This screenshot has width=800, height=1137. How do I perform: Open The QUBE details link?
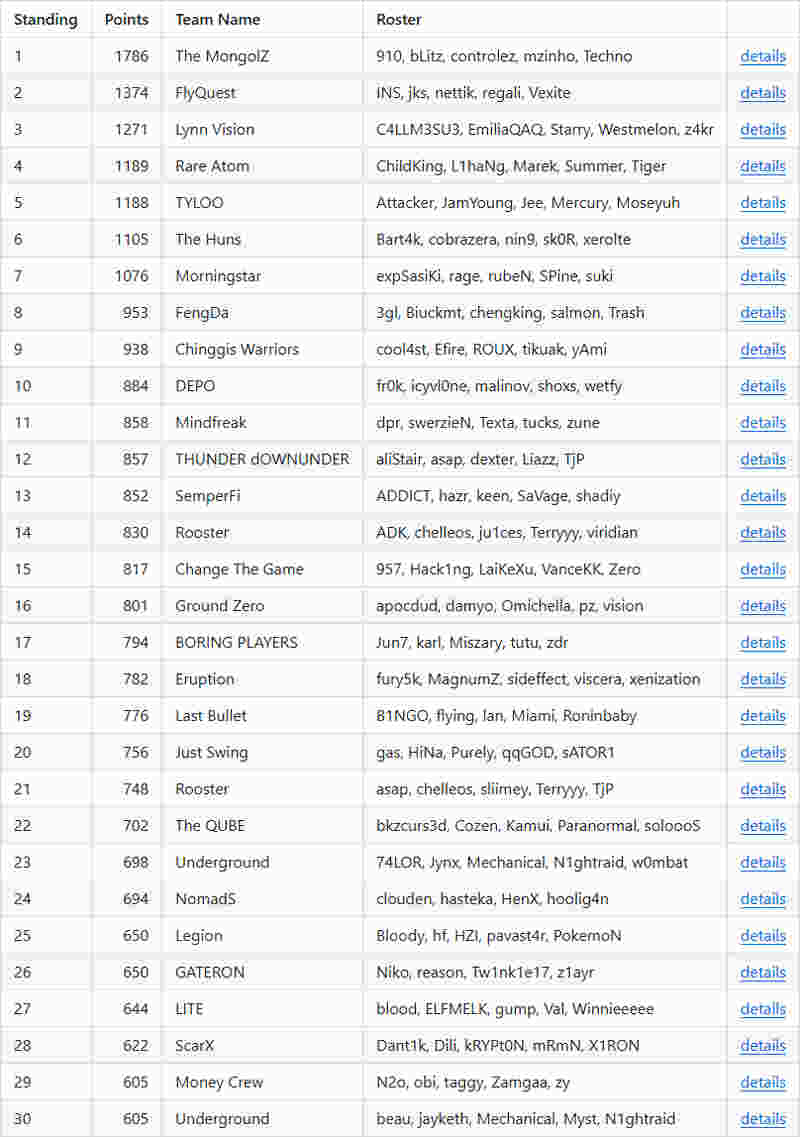click(x=762, y=826)
